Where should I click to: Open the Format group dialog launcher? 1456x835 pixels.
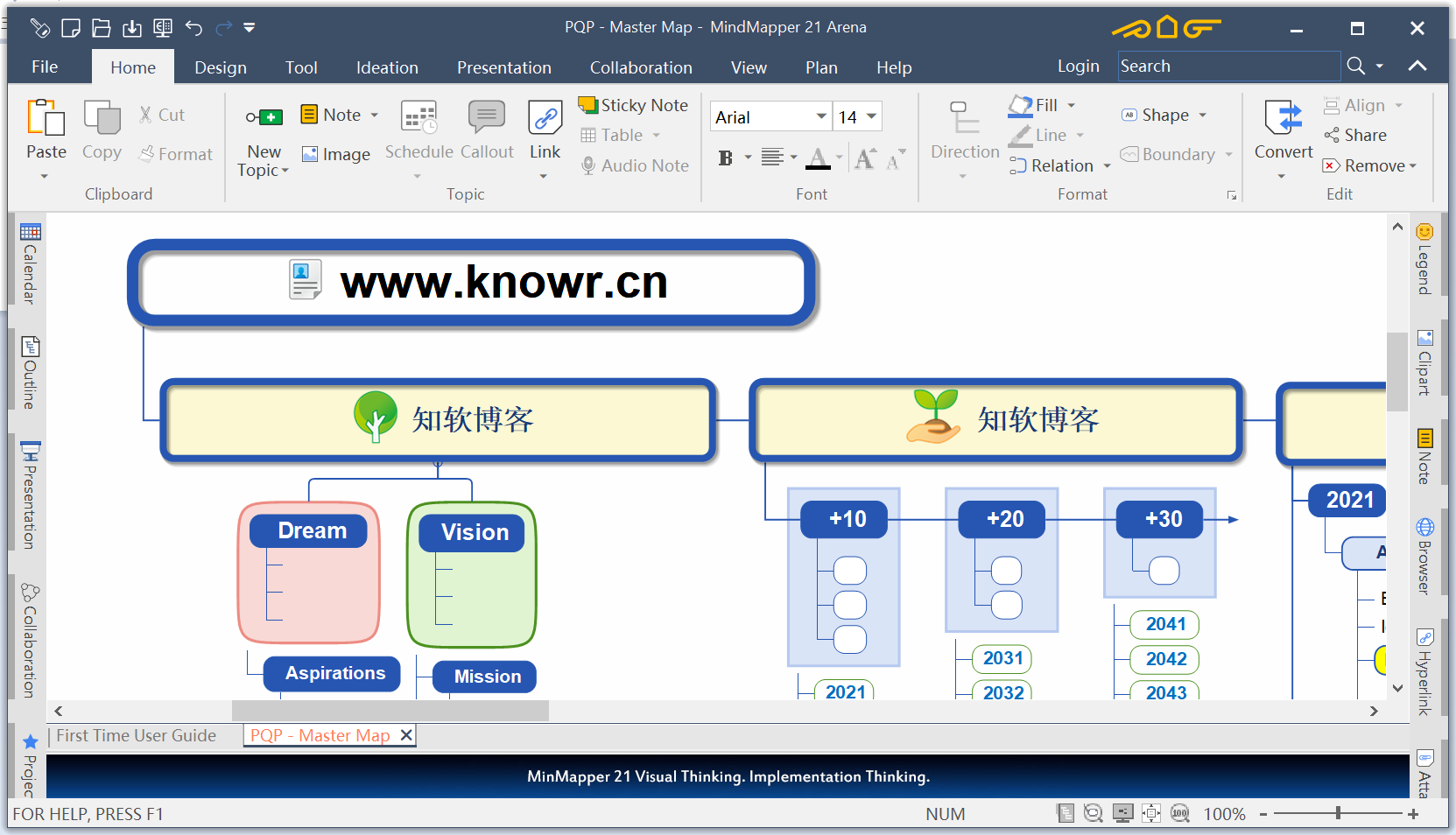pyautogui.click(x=1232, y=195)
